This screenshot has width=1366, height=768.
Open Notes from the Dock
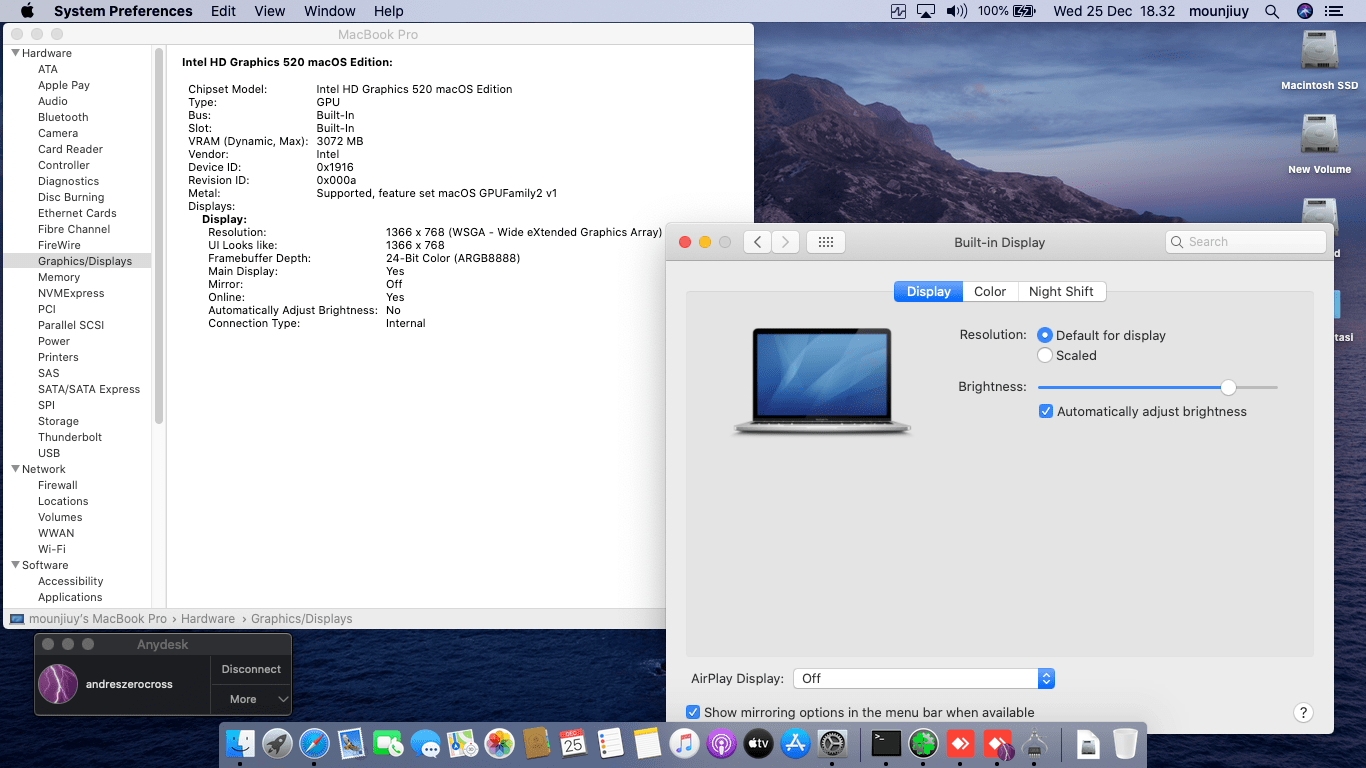point(647,743)
